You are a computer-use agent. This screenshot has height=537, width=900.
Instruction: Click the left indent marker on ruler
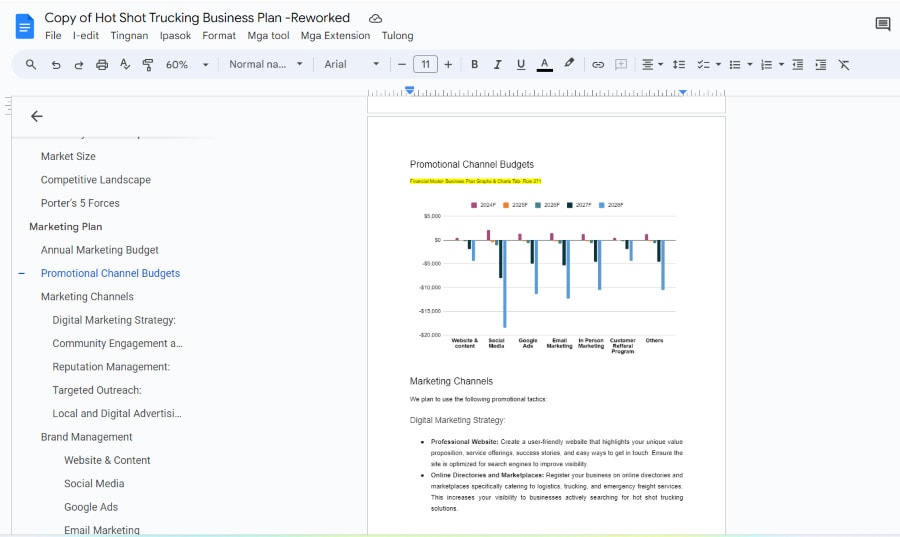click(x=410, y=90)
